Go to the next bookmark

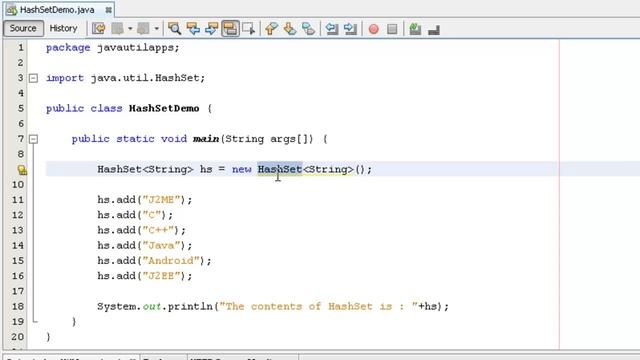[290, 29]
